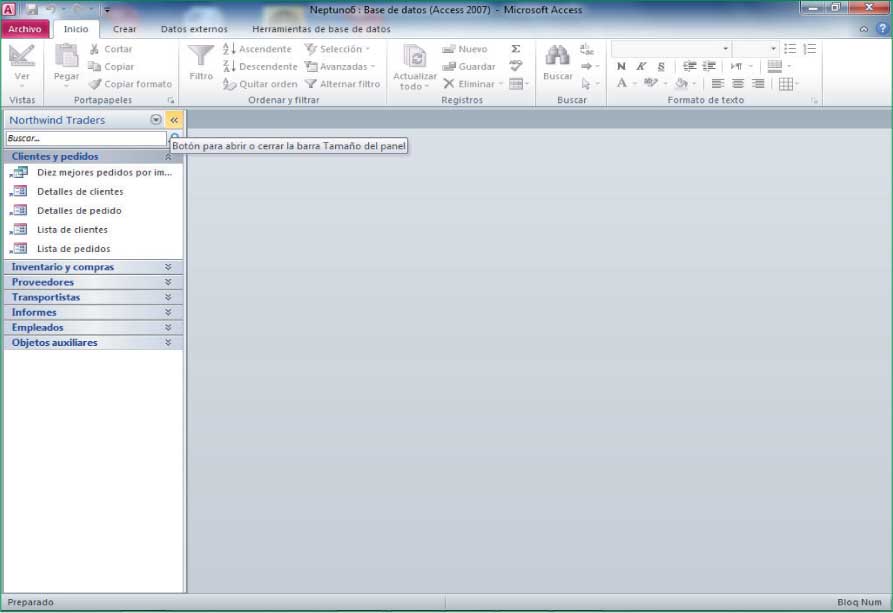Image resolution: width=893 pixels, height=613 pixels.
Task: Open Herramientas de base de datos tab
Action: (321, 29)
